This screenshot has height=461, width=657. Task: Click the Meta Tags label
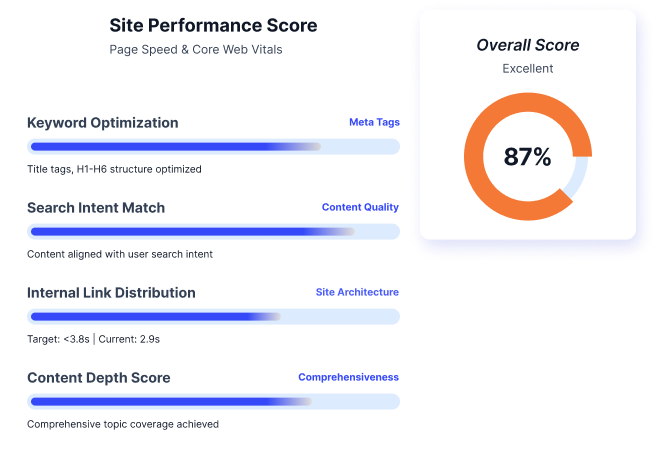point(374,122)
